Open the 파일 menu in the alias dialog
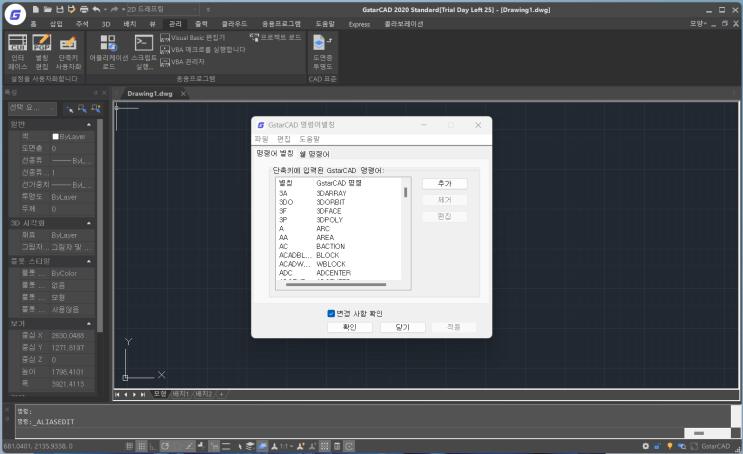 [x=261, y=139]
